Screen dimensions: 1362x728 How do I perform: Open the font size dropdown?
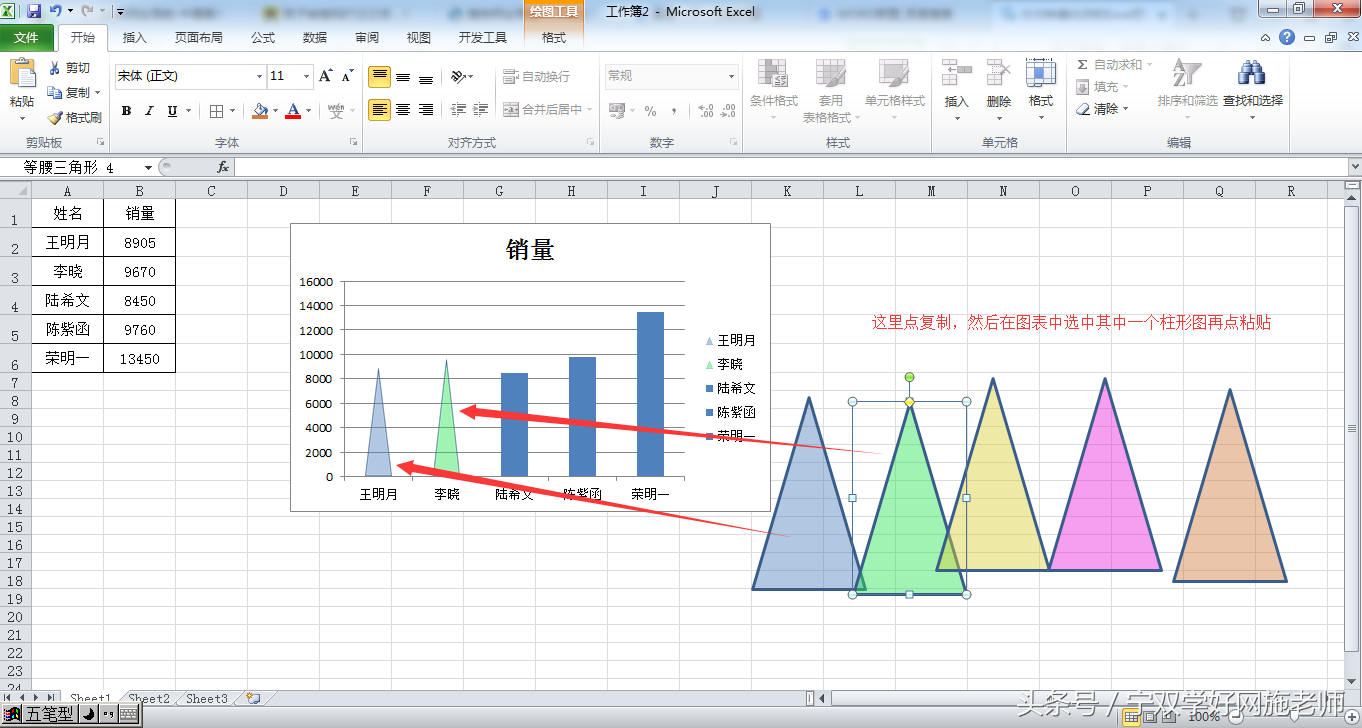click(305, 76)
